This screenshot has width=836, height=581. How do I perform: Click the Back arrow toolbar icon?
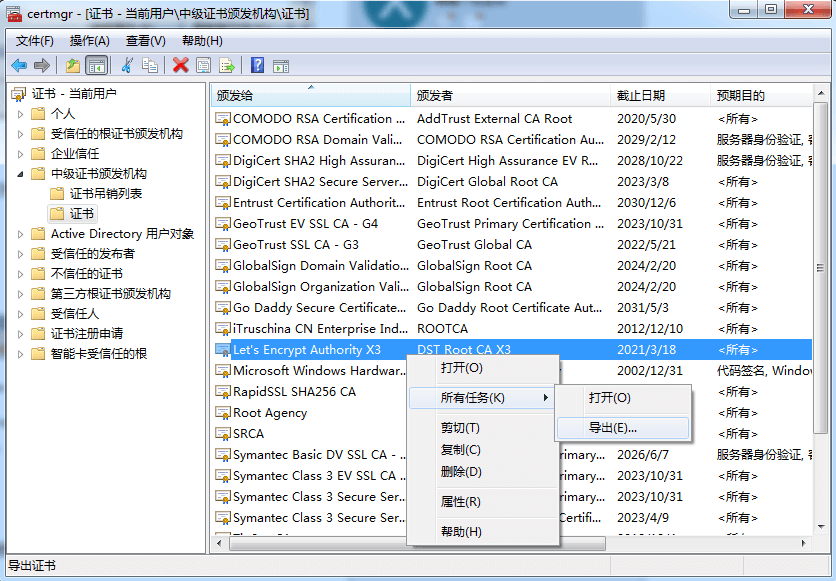(x=19, y=66)
